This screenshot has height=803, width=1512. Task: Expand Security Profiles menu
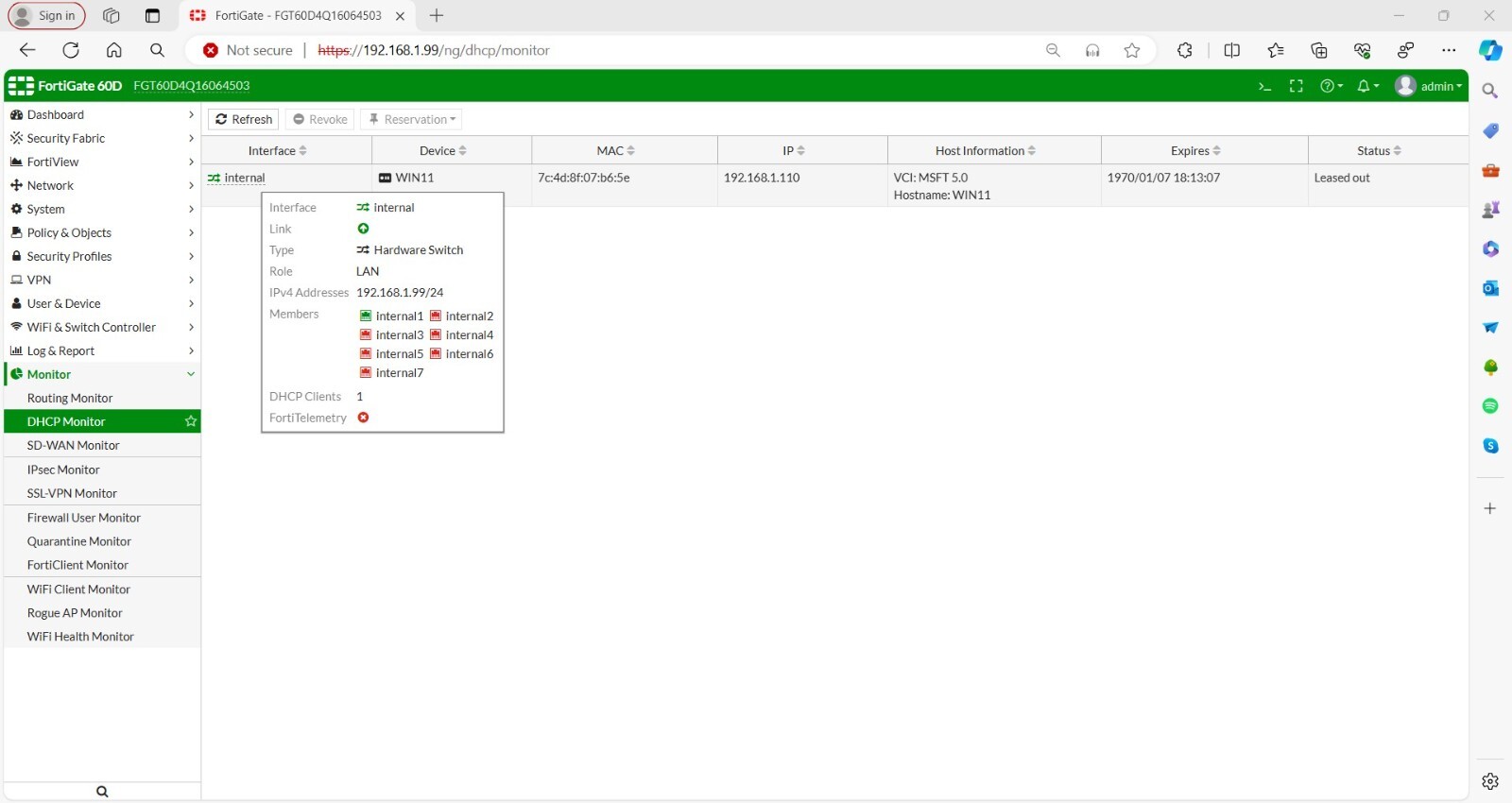[102, 256]
